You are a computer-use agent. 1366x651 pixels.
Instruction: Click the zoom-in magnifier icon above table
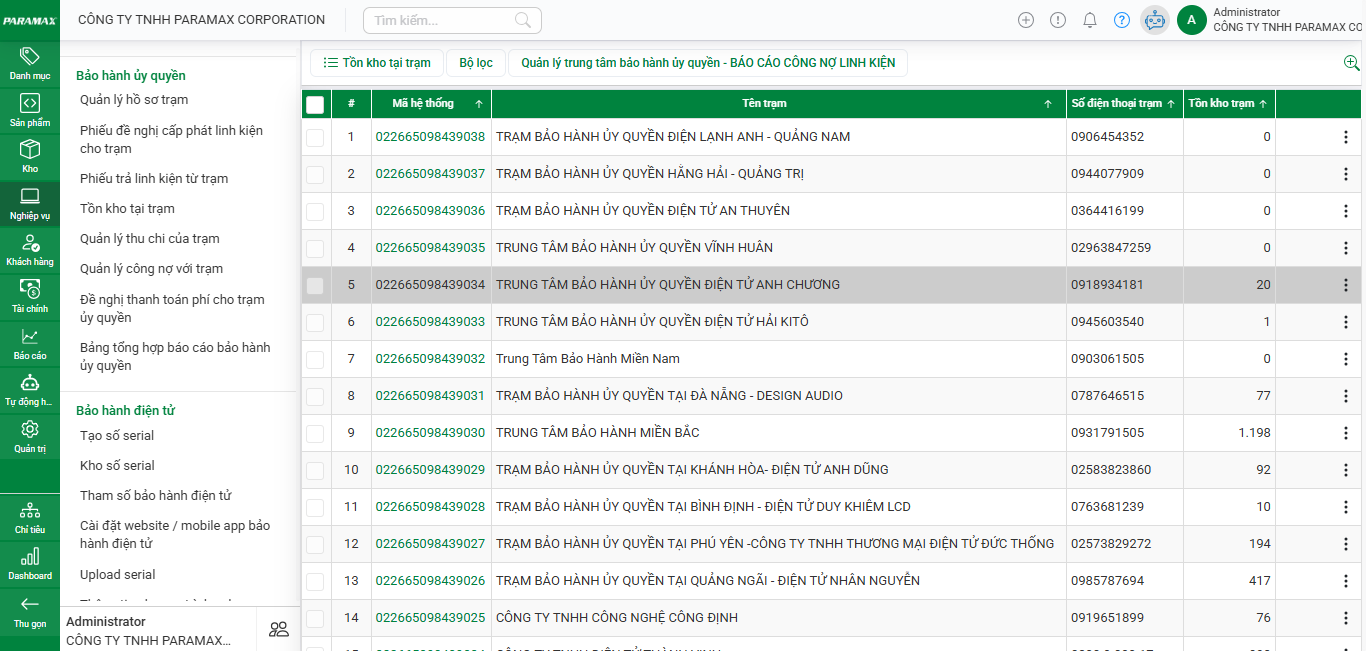(x=1351, y=63)
